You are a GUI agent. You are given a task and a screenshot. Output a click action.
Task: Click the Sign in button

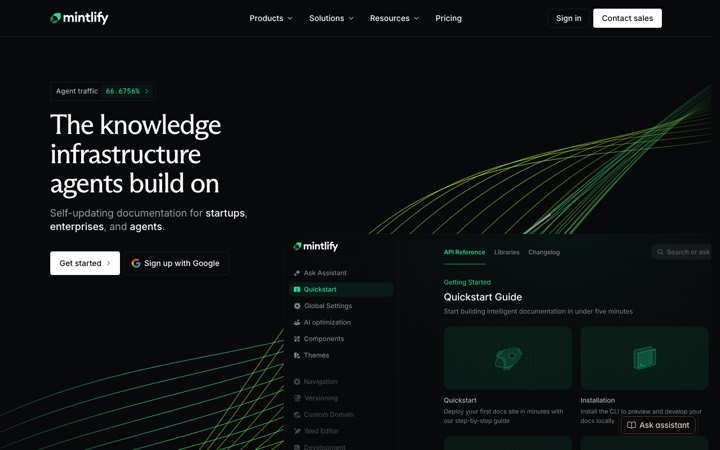[568, 18]
